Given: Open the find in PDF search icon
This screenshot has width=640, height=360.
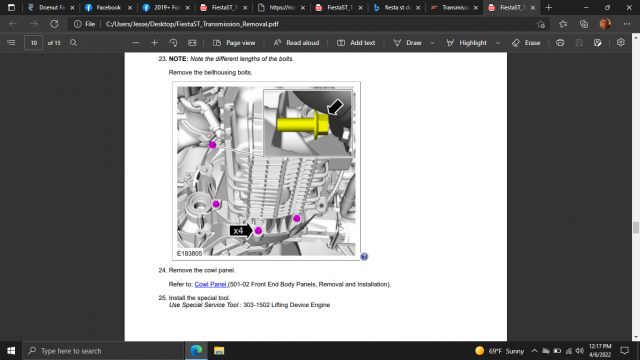Looking at the screenshot, I should (73, 42).
